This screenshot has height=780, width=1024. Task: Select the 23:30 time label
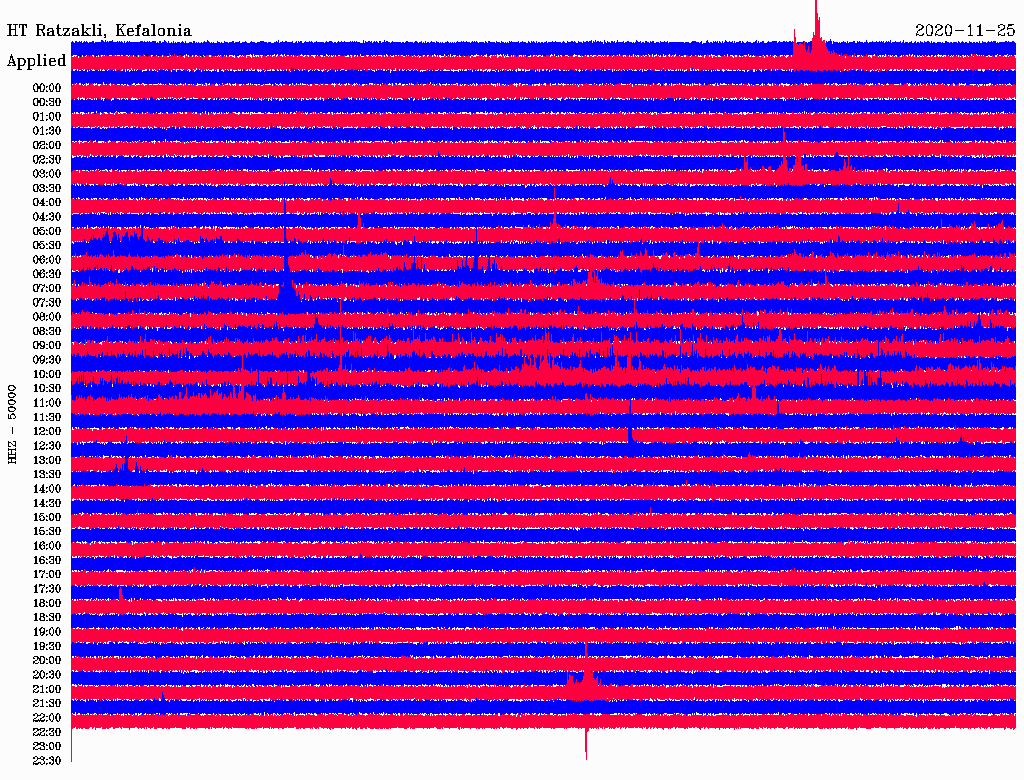(47, 761)
